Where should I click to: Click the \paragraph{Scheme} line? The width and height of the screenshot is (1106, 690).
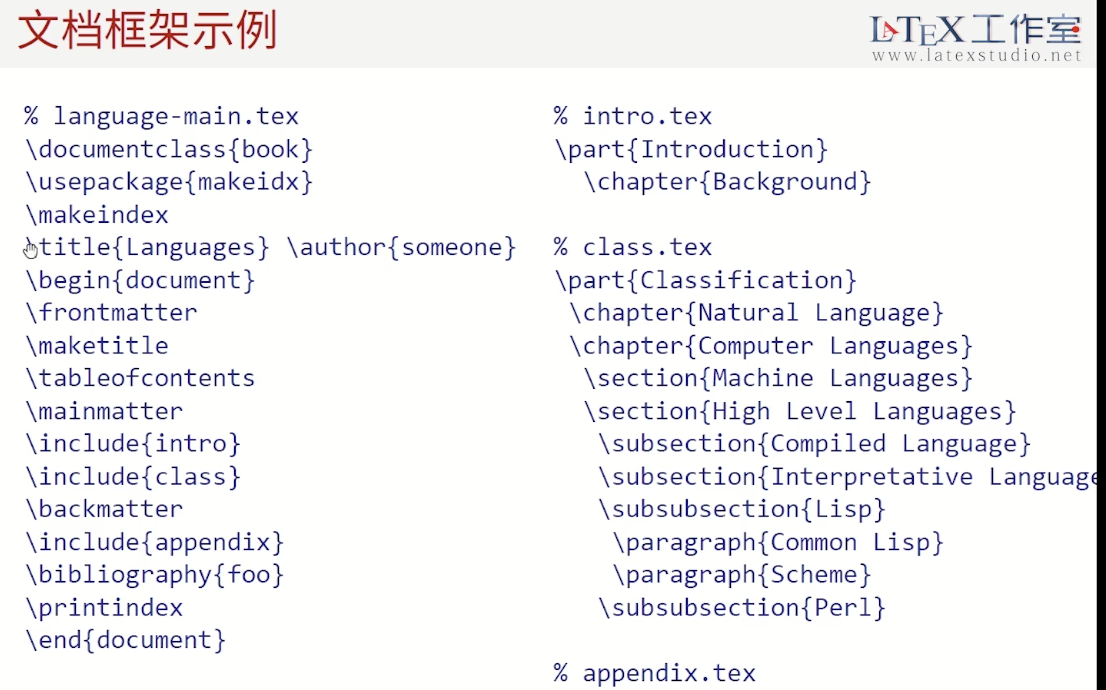coord(742,575)
